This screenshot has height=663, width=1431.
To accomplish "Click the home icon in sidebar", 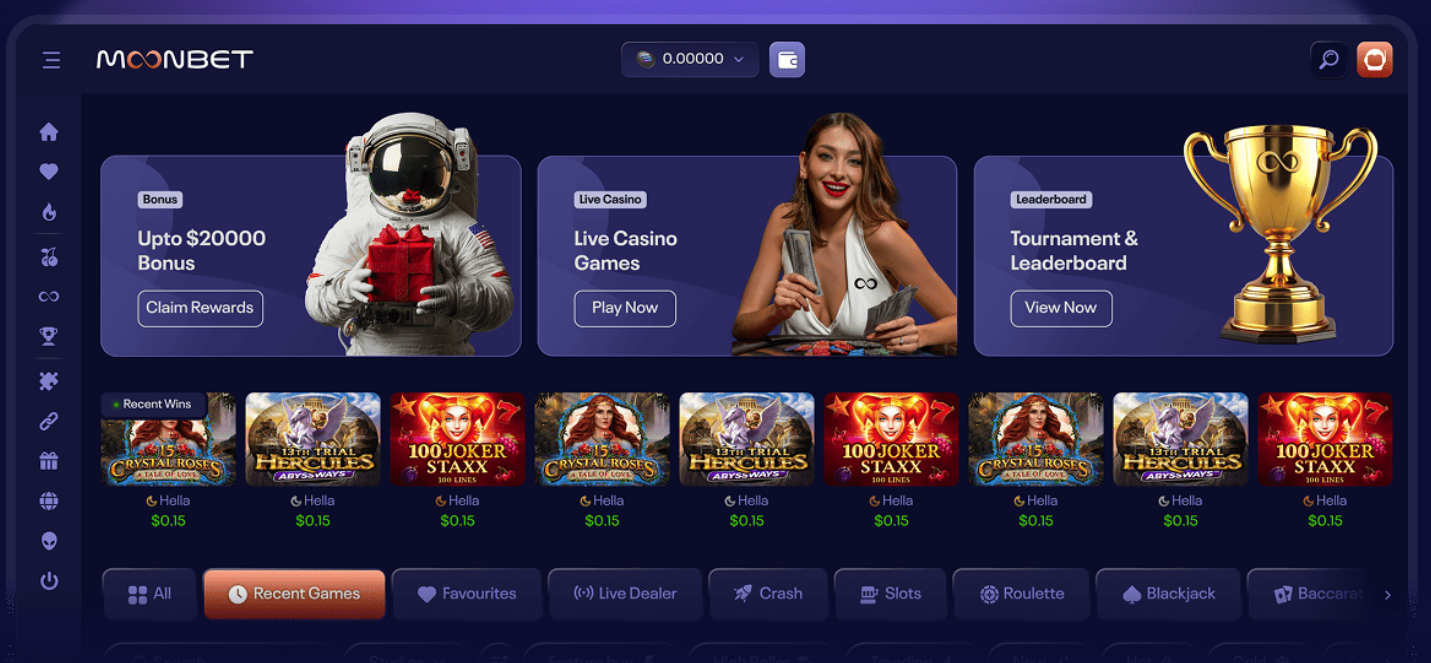I will [48, 132].
